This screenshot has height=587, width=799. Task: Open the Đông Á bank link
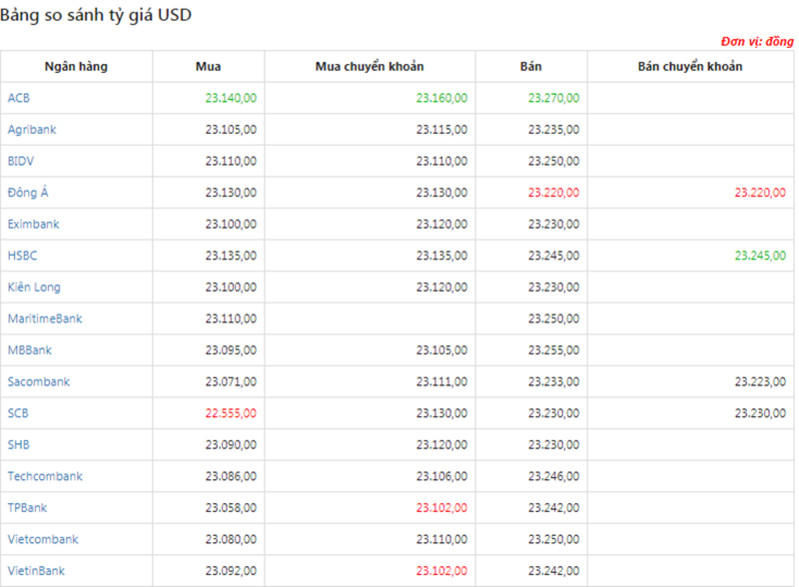(28, 192)
